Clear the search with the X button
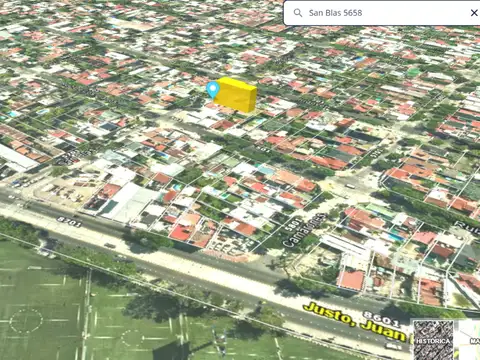The height and width of the screenshot is (360, 480). pyautogui.click(x=474, y=13)
